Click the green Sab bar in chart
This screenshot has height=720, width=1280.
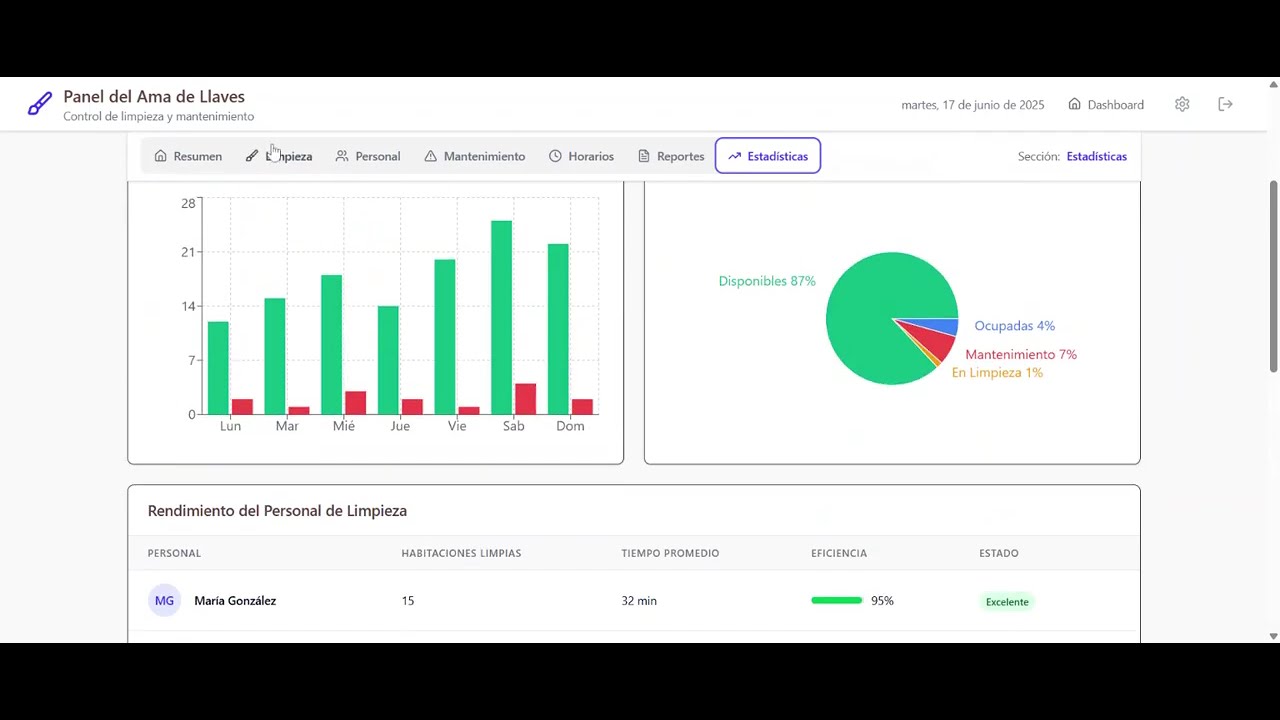[x=501, y=317]
